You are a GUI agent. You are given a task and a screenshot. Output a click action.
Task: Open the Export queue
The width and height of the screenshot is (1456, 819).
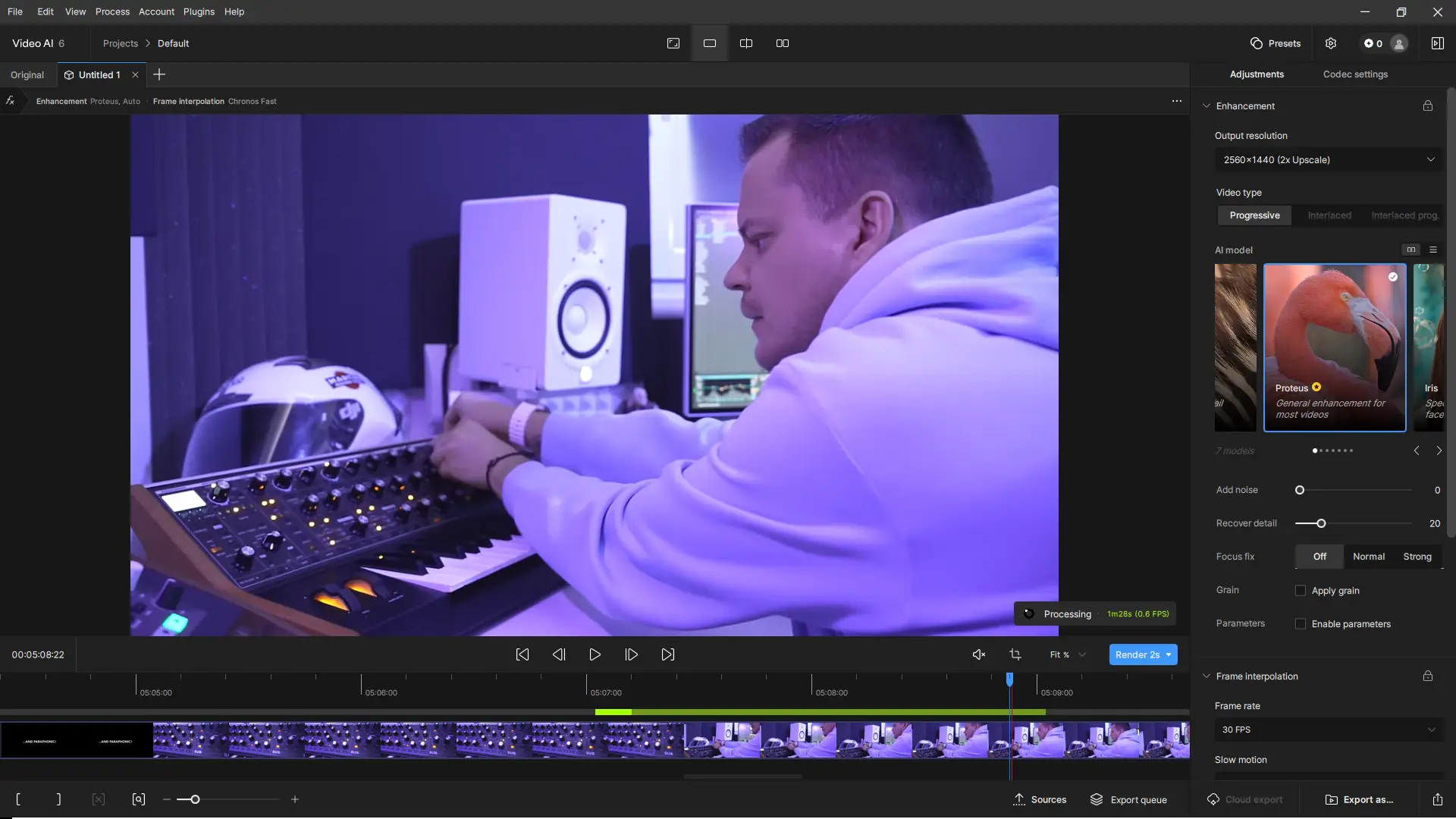(x=1129, y=799)
